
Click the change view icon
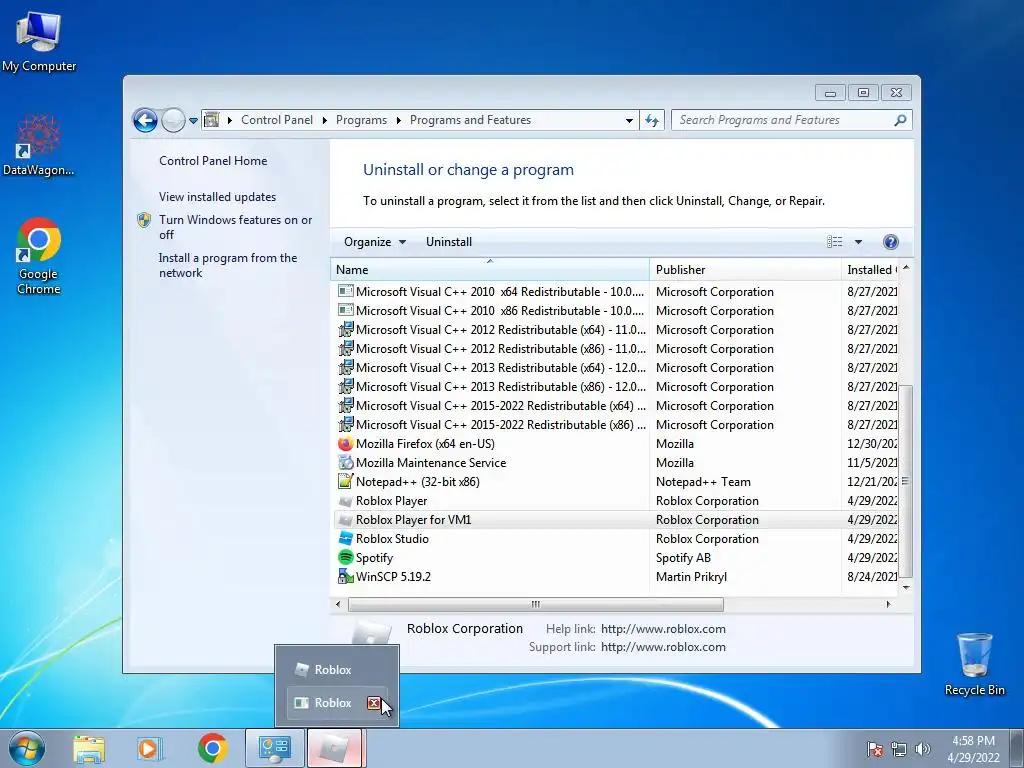835,242
